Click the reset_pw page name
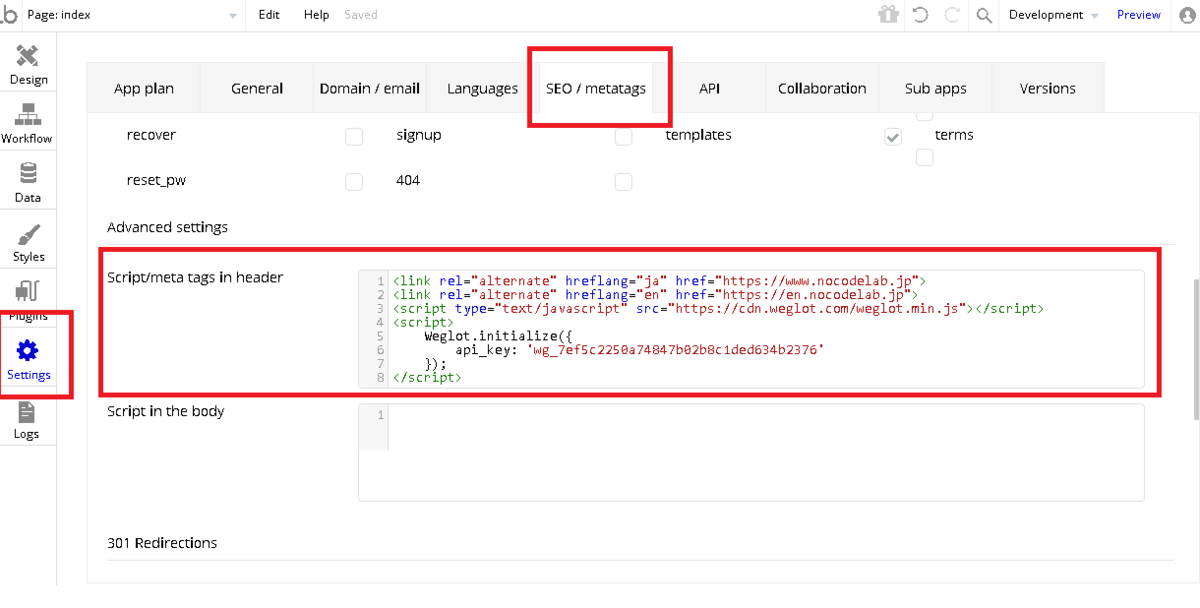 point(156,181)
